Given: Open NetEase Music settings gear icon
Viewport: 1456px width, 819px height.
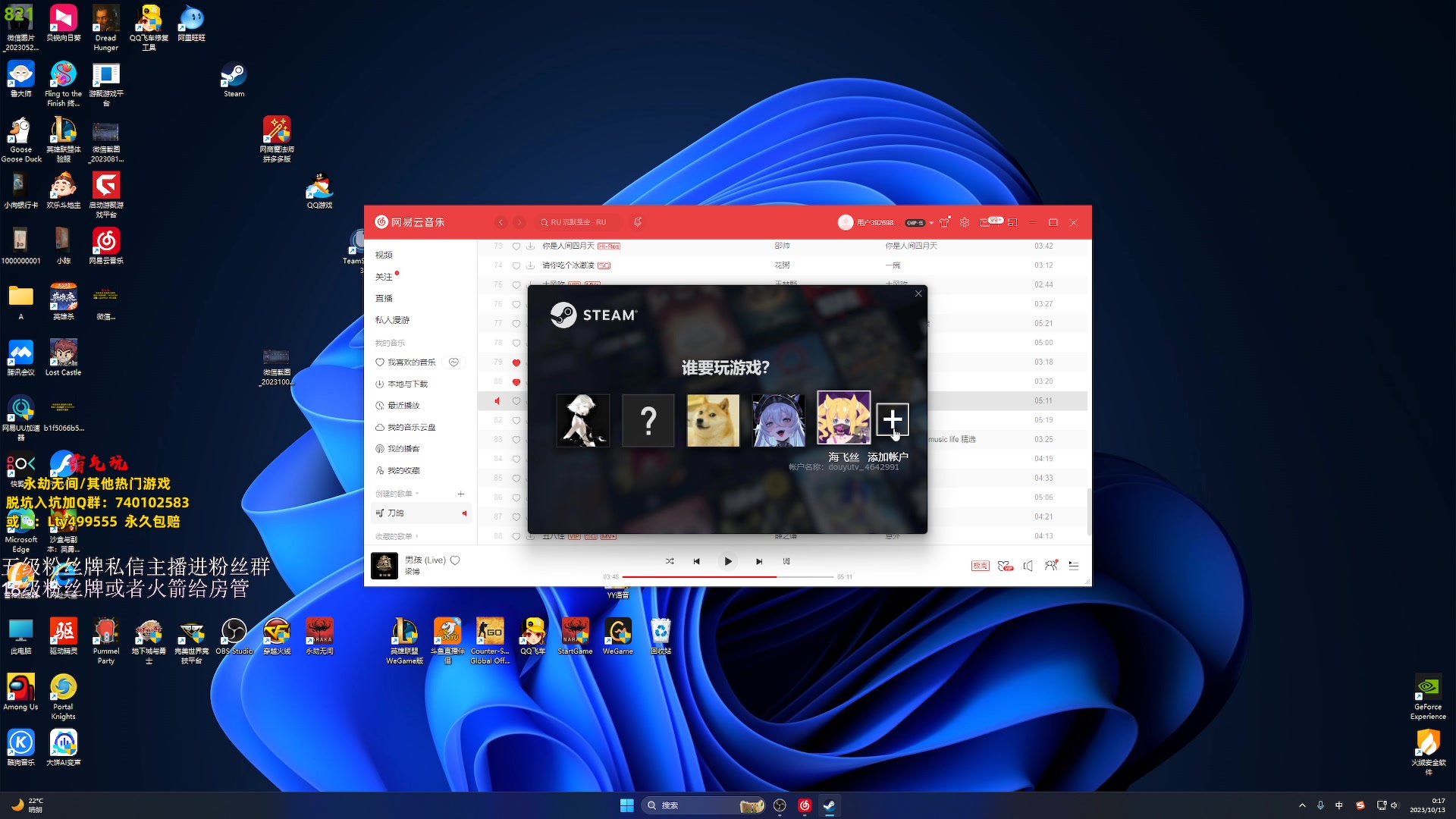Looking at the screenshot, I should 965,222.
